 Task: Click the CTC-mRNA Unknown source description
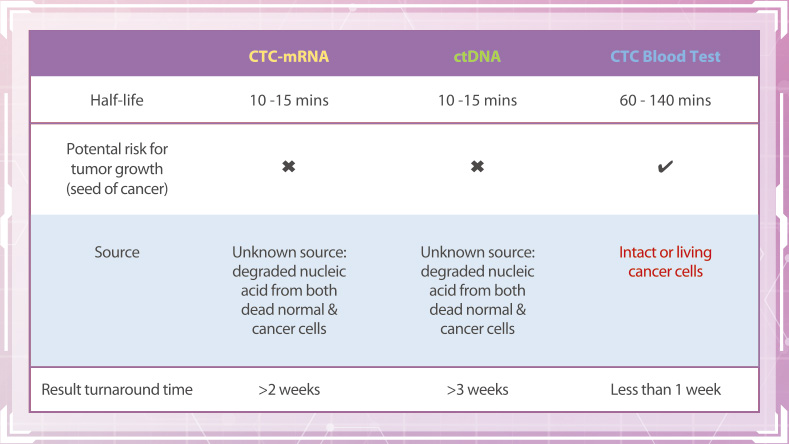pyautogui.click(x=289, y=290)
